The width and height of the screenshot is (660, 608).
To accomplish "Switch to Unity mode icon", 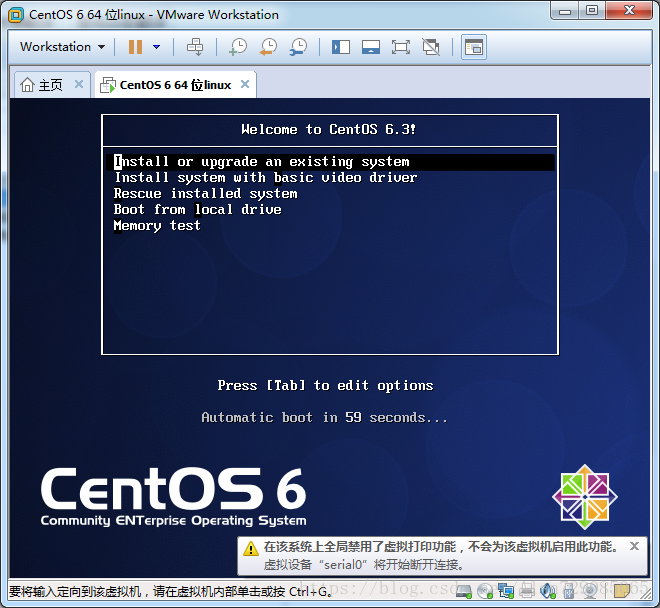I will [431, 47].
